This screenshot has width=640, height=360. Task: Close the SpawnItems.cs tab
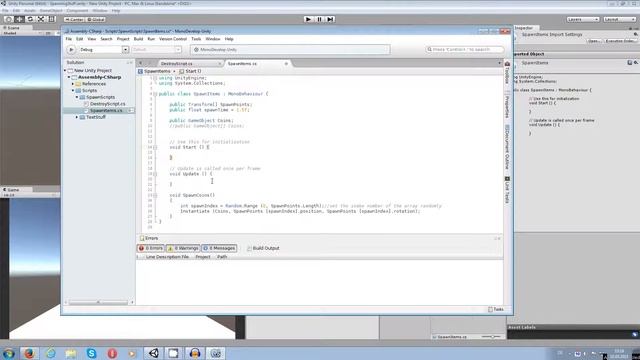[x=286, y=64]
